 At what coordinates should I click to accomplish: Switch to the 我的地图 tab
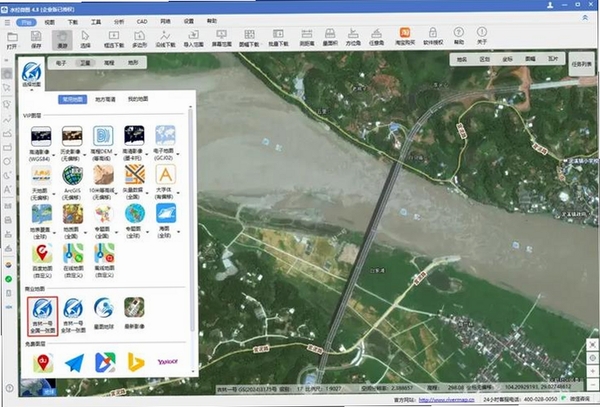point(138,99)
